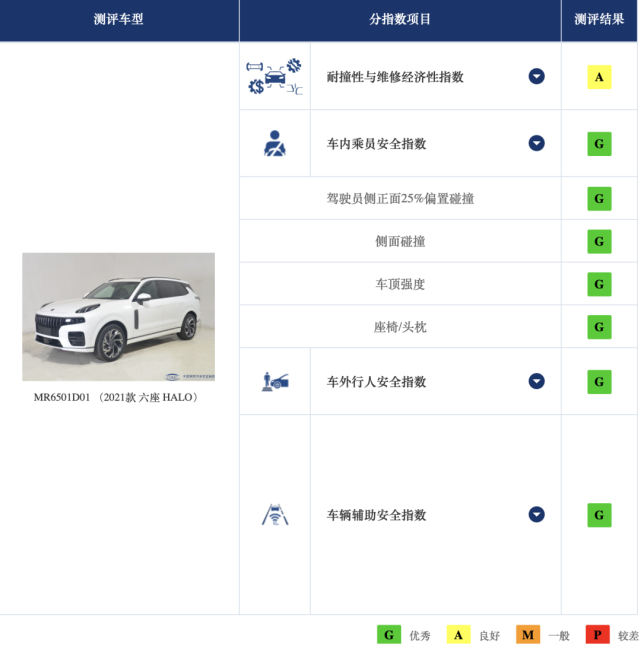Click the 车辆辅助安全指数 label
Image resolution: width=641 pixels, height=649 pixels.
(x=376, y=515)
